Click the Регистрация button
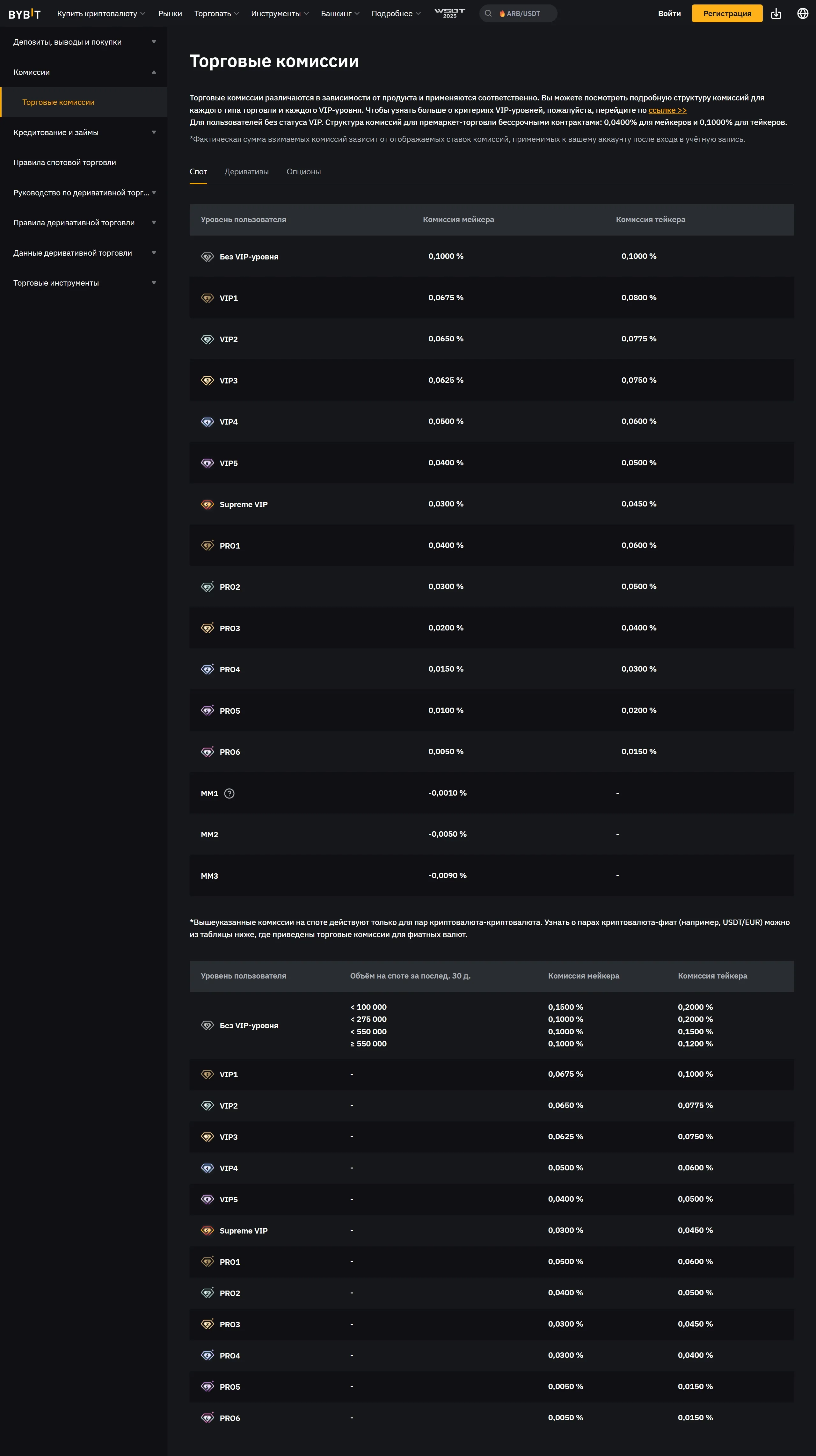Image resolution: width=816 pixels, height=1456 pixels. click(x=727, y=14)
